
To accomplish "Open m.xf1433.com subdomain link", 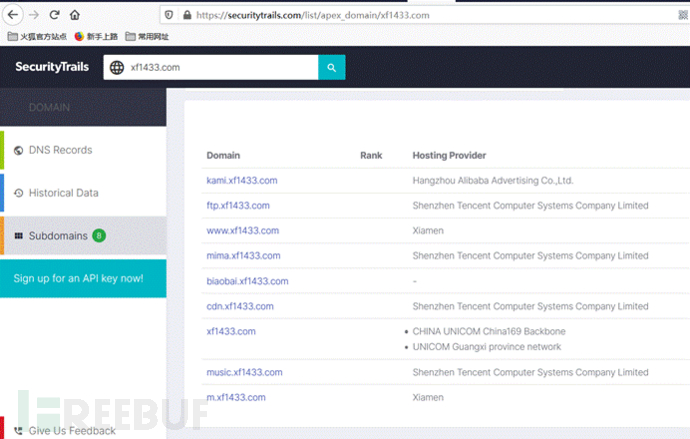I will coord(236,397).
